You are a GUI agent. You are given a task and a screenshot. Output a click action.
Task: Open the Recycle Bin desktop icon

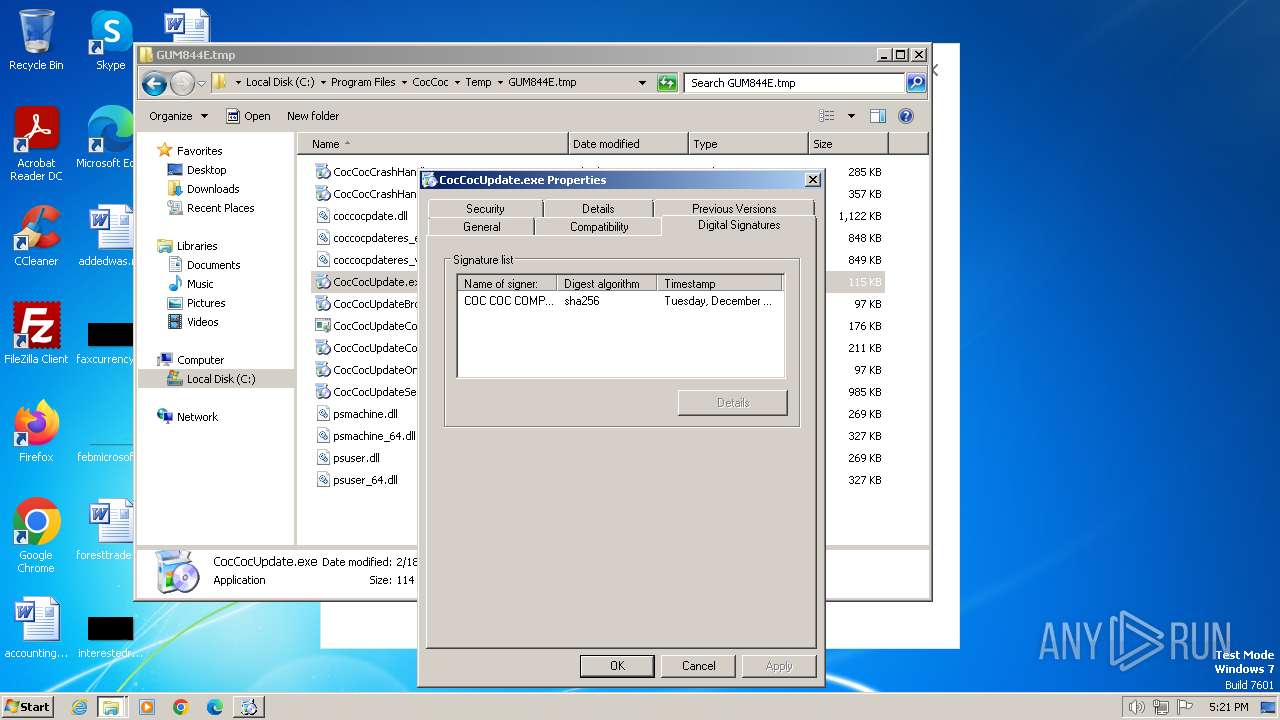pyautogui.click(x=36, y=40)
